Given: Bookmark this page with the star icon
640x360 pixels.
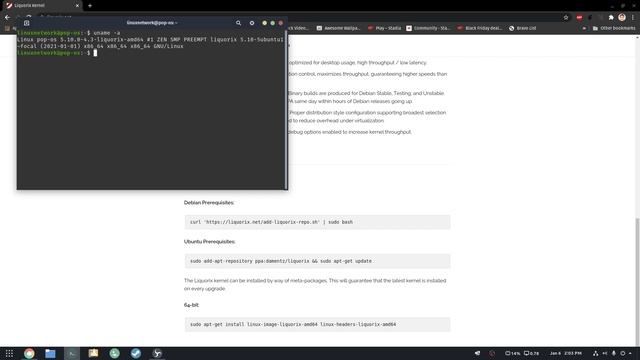Looking at the screenshot, I should tap(566, 17).
